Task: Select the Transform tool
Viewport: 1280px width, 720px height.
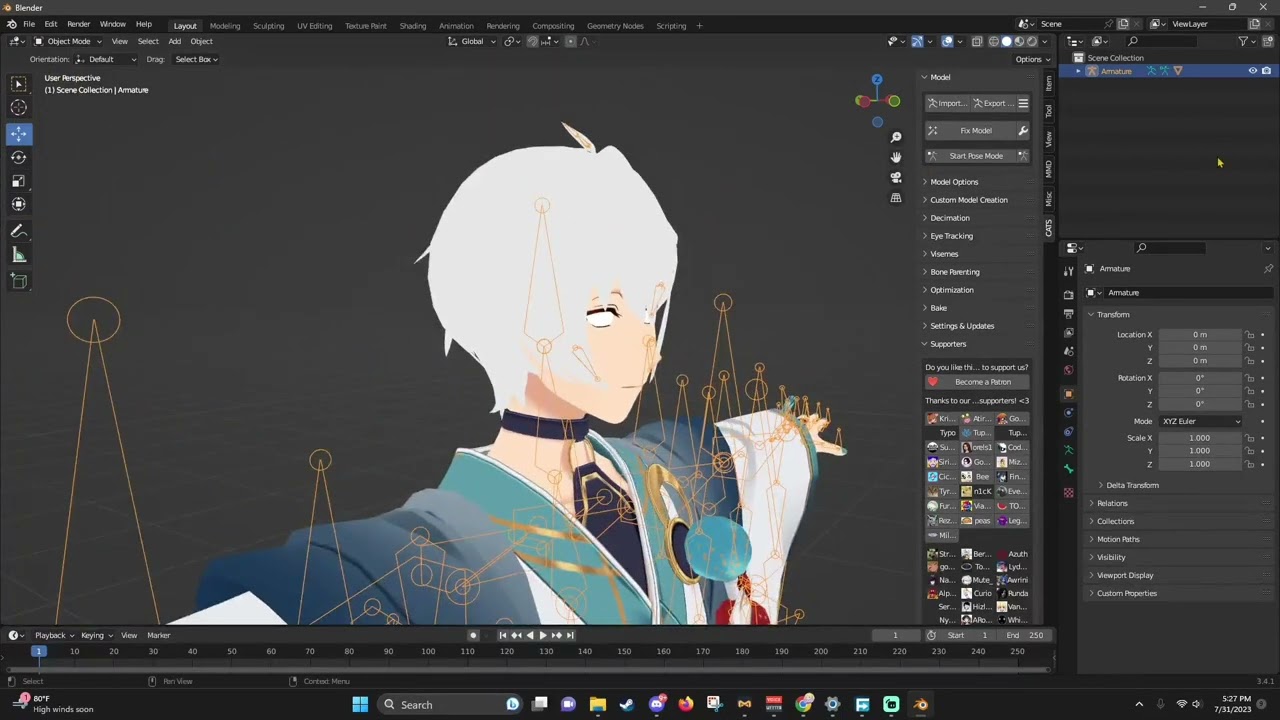Action: [19, 204]
